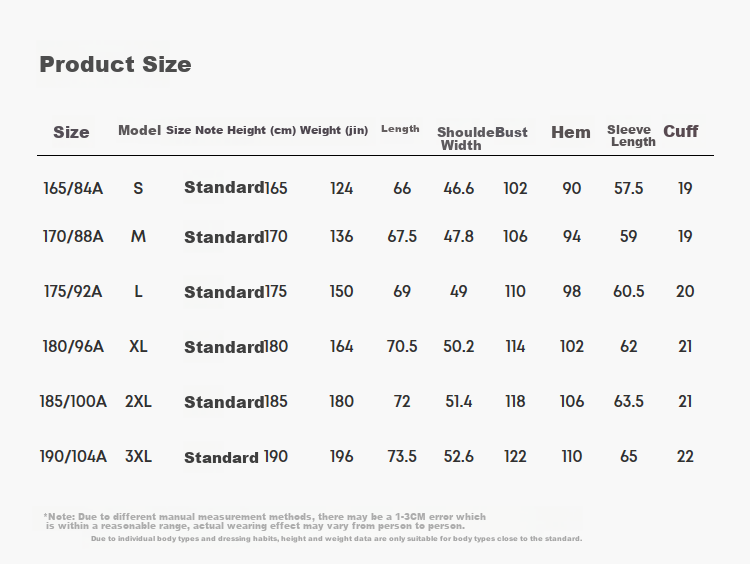Click the 3XL model label

click(x=138, y=456)
